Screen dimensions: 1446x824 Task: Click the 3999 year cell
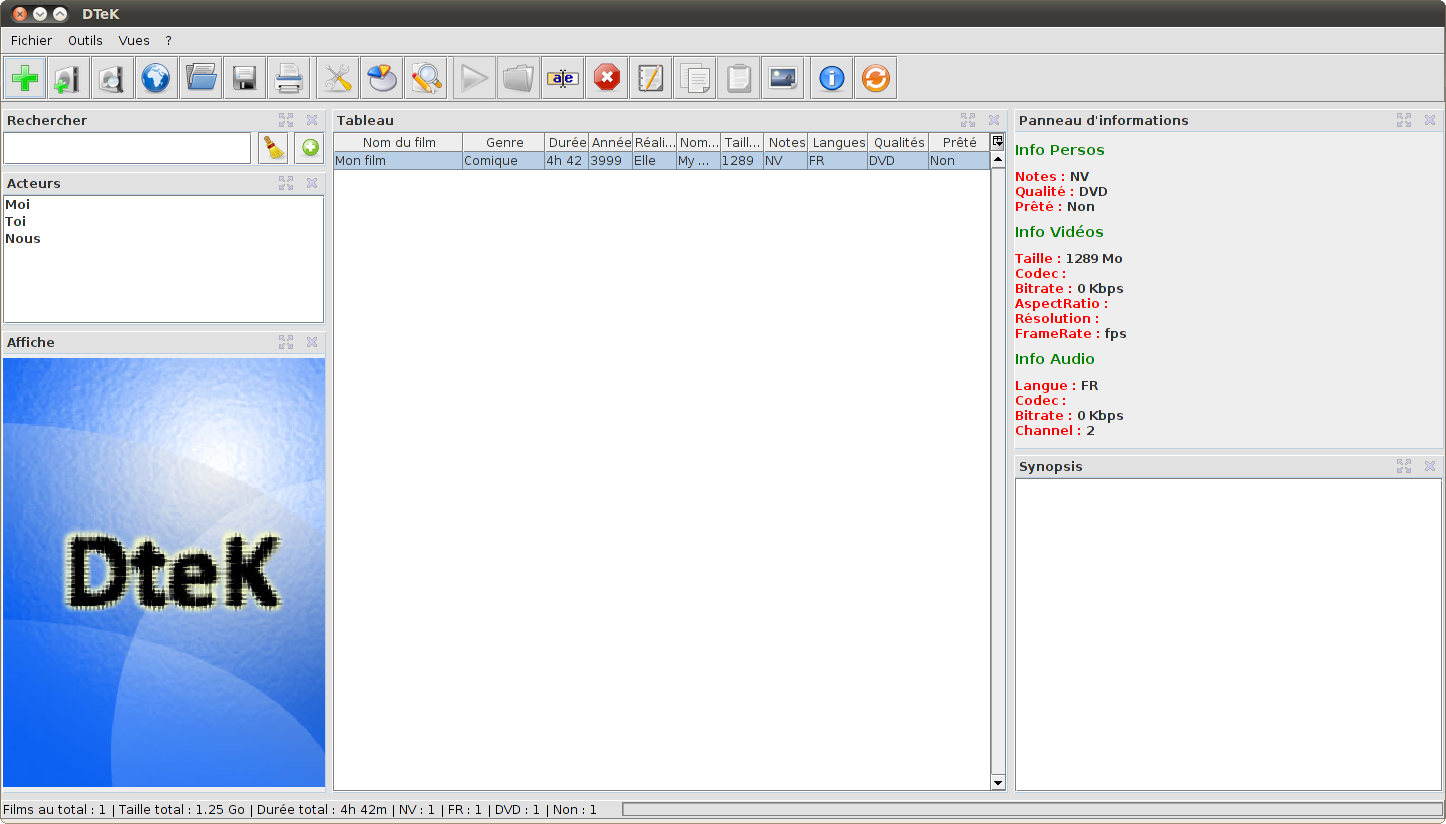click(611, 160)
